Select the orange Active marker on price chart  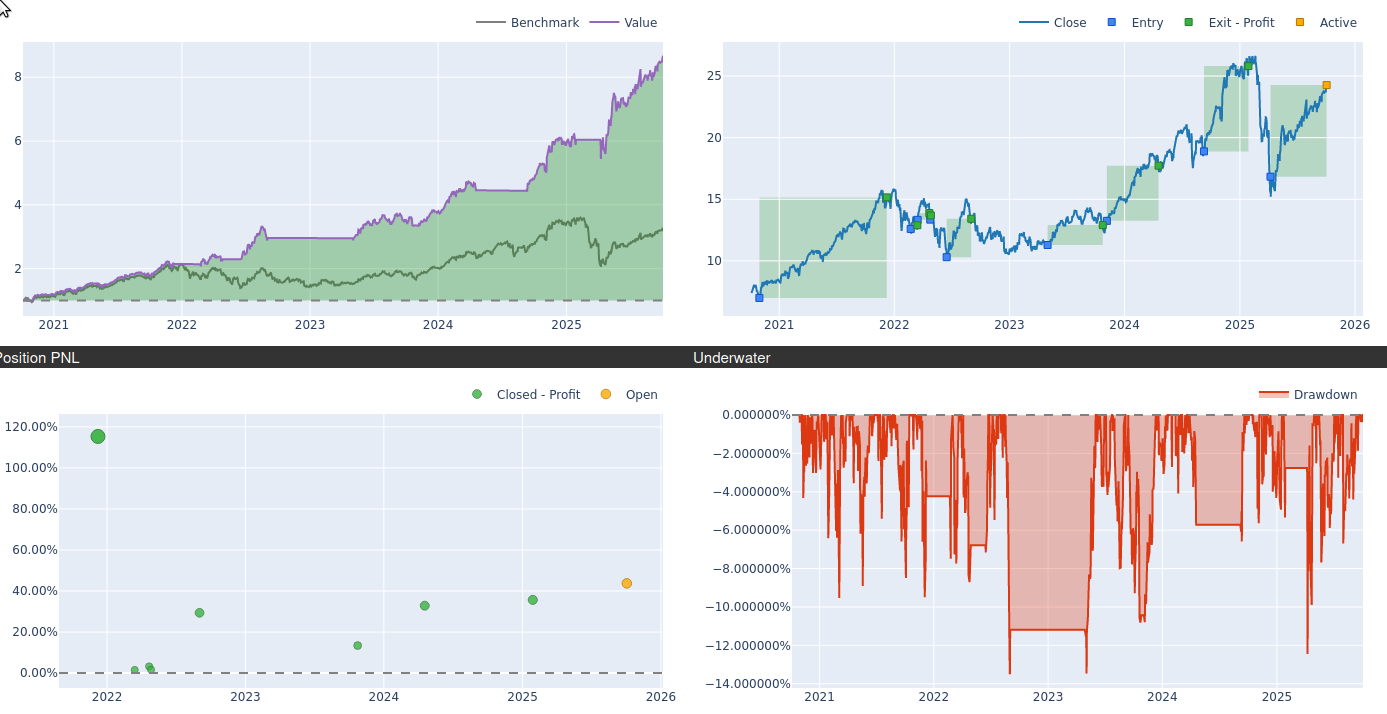1326,86
